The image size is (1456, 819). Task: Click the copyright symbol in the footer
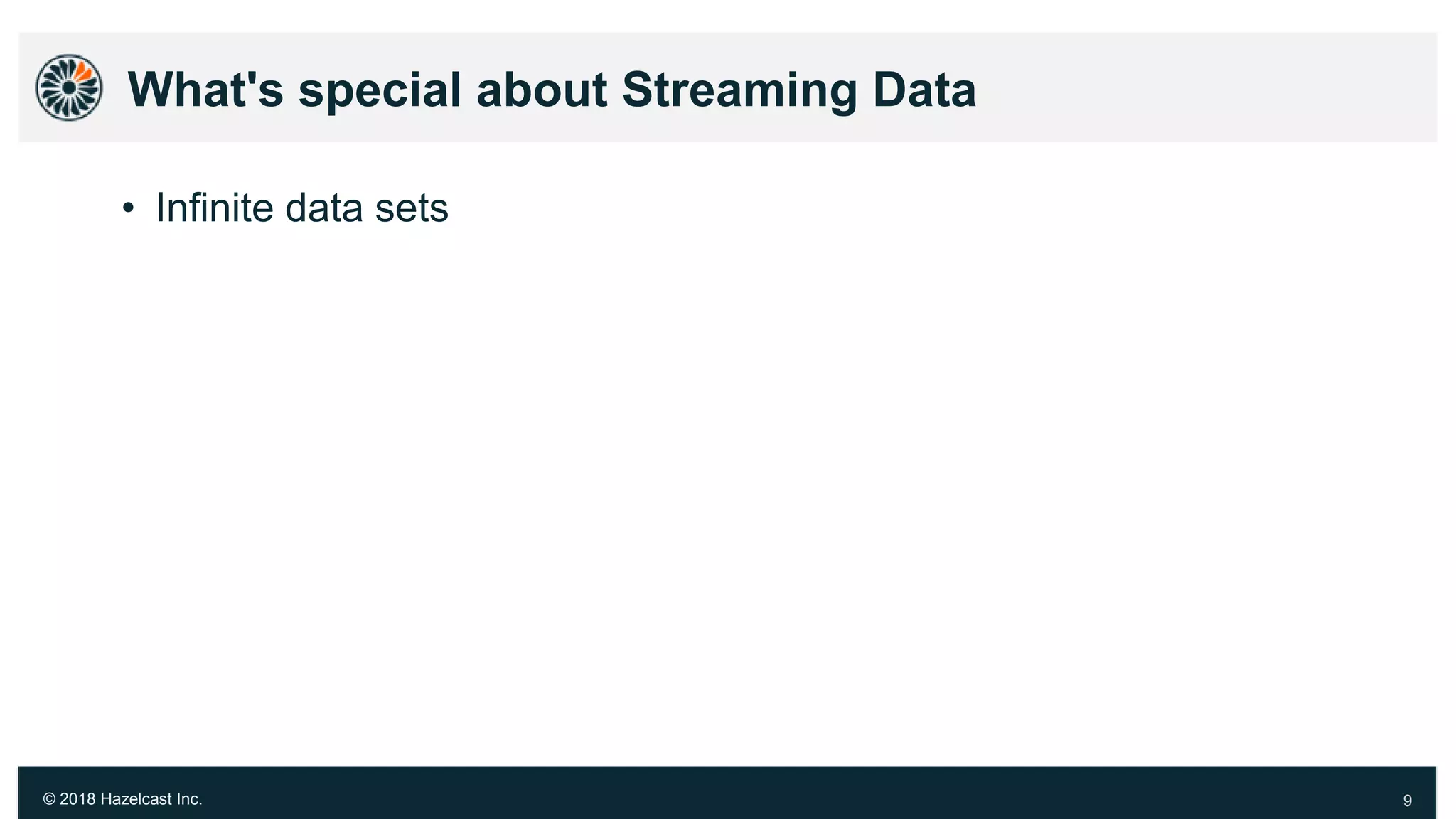tap(49, 799)
